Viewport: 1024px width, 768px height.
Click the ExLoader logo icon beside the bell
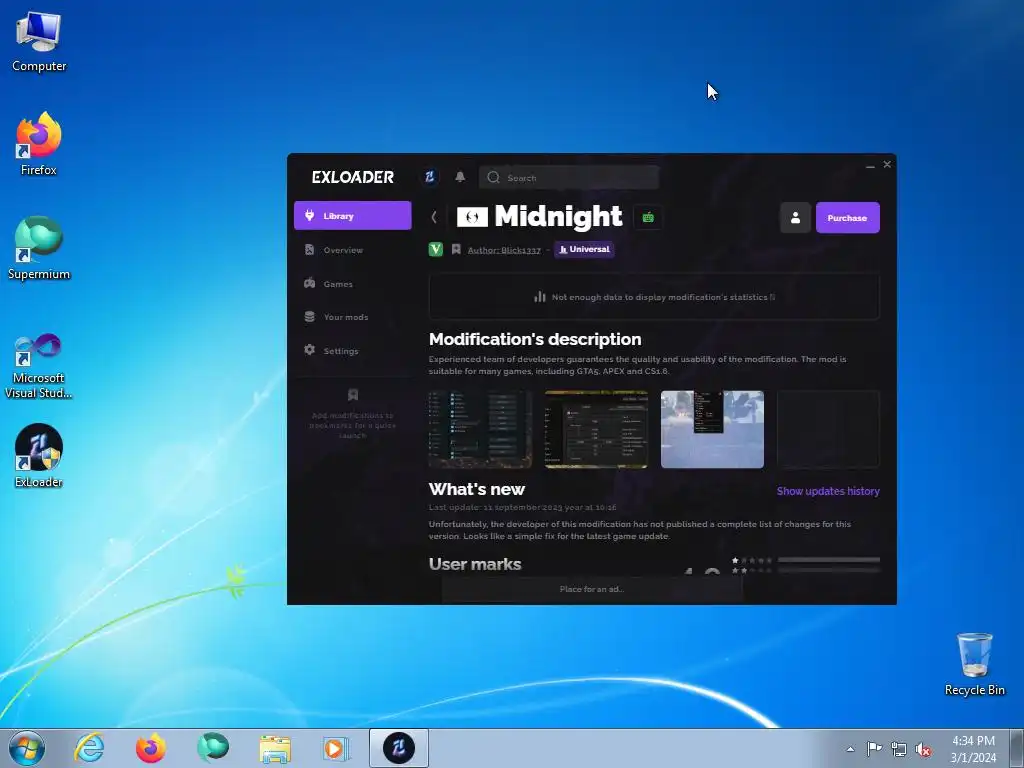pyautogui.click(x=429, y=177)
